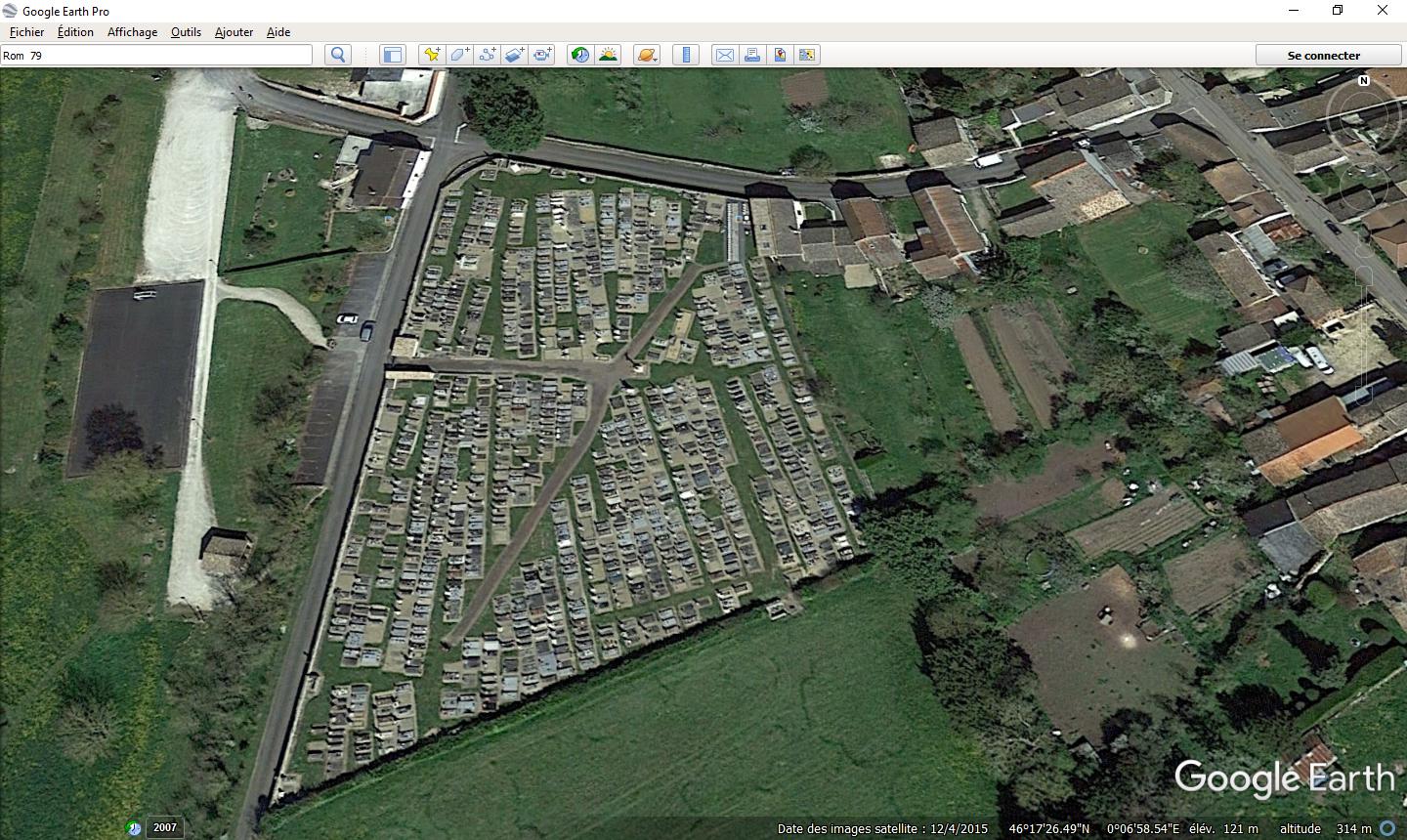Open the Affichage menu
The height and width of the screenshot is (840, 1407).
coord(132,31)
